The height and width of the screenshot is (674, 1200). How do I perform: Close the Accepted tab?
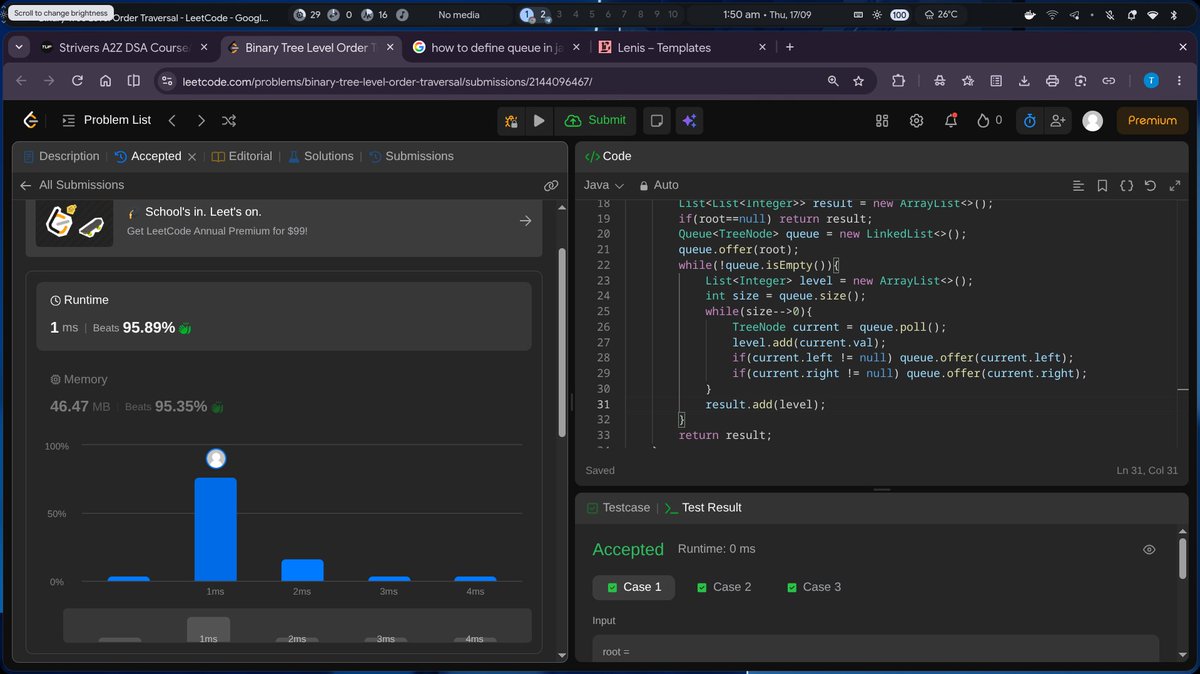[191, 157]
